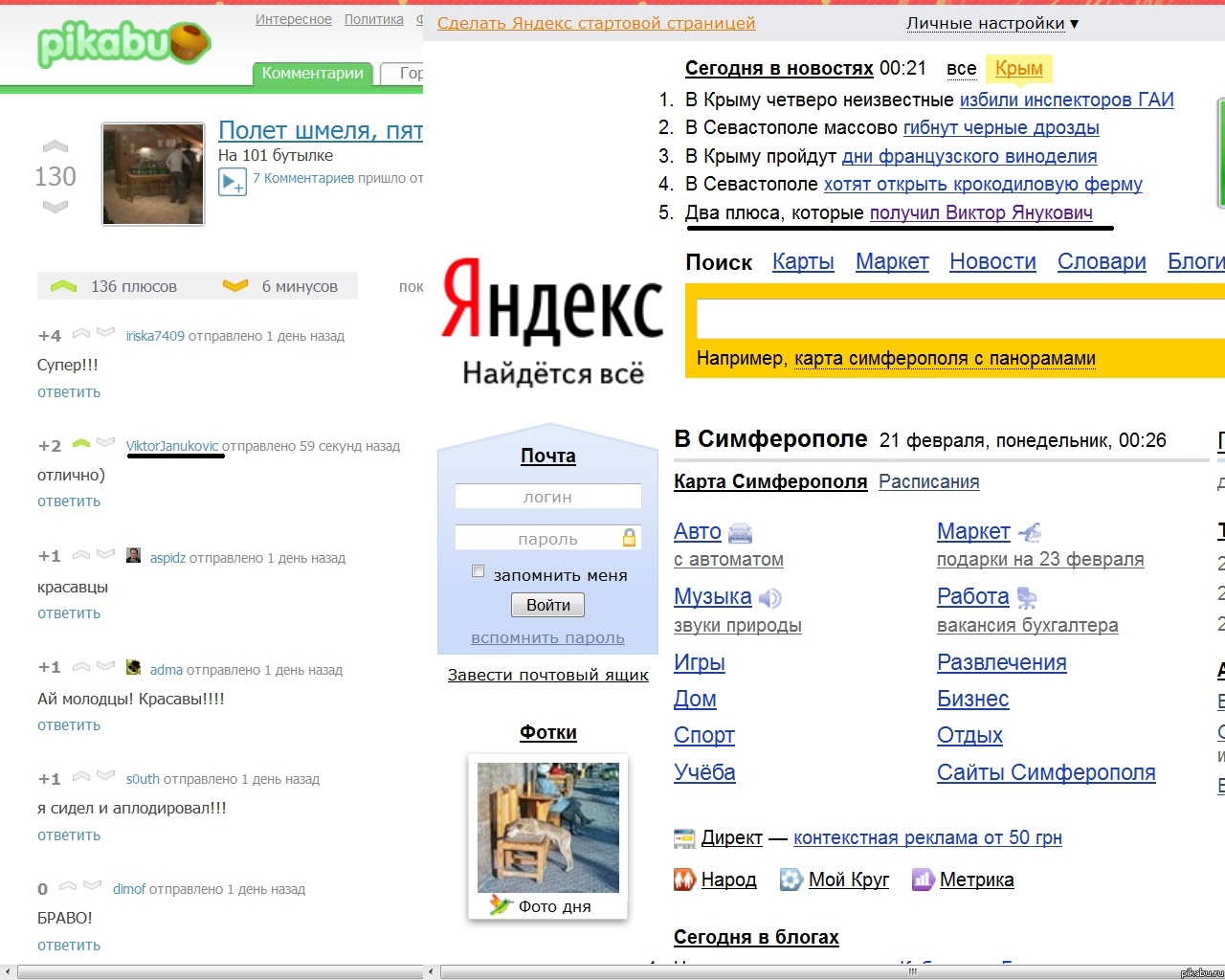Downvote the post using the down arrow
This screenshot has width=1225, height=980.
coord(56,203)
